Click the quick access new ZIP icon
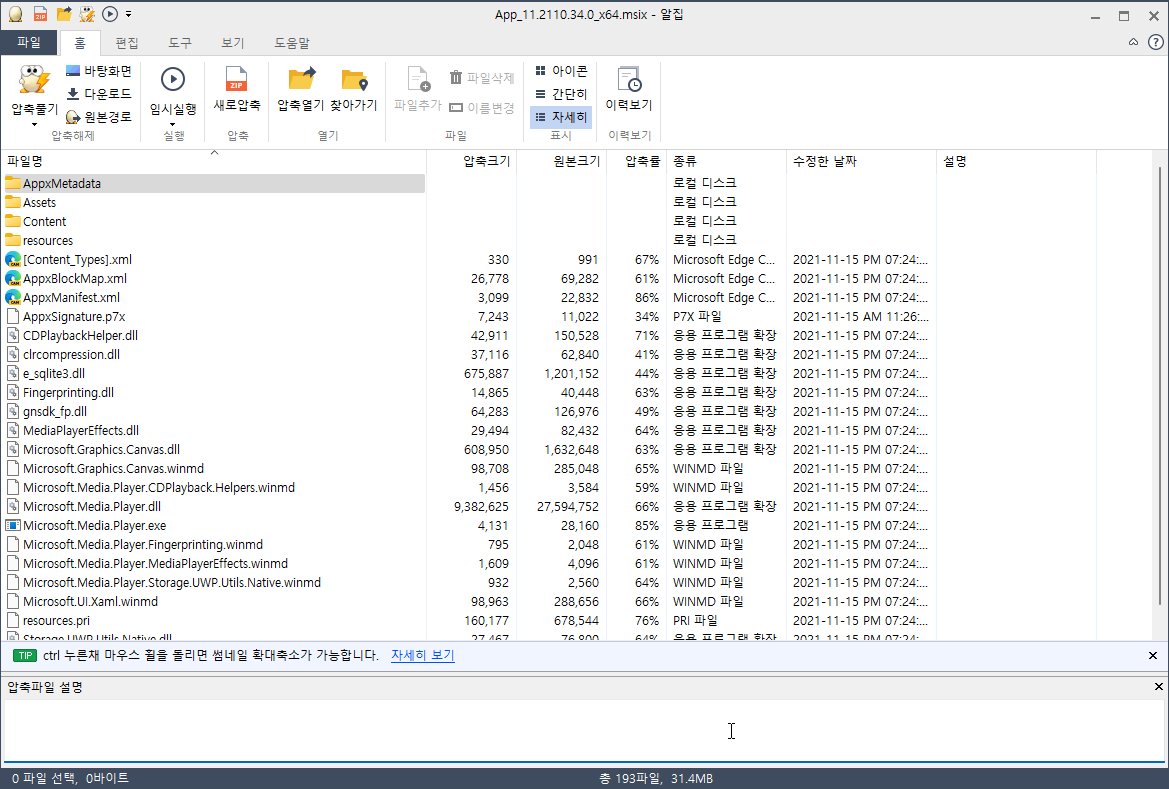The width and height of the screenshot is (1169, 789). (40, 14)
